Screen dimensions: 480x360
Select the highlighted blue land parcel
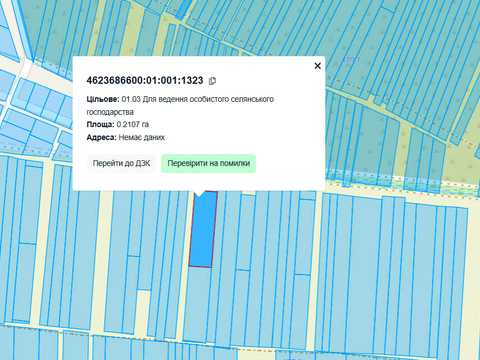point(203,230)
